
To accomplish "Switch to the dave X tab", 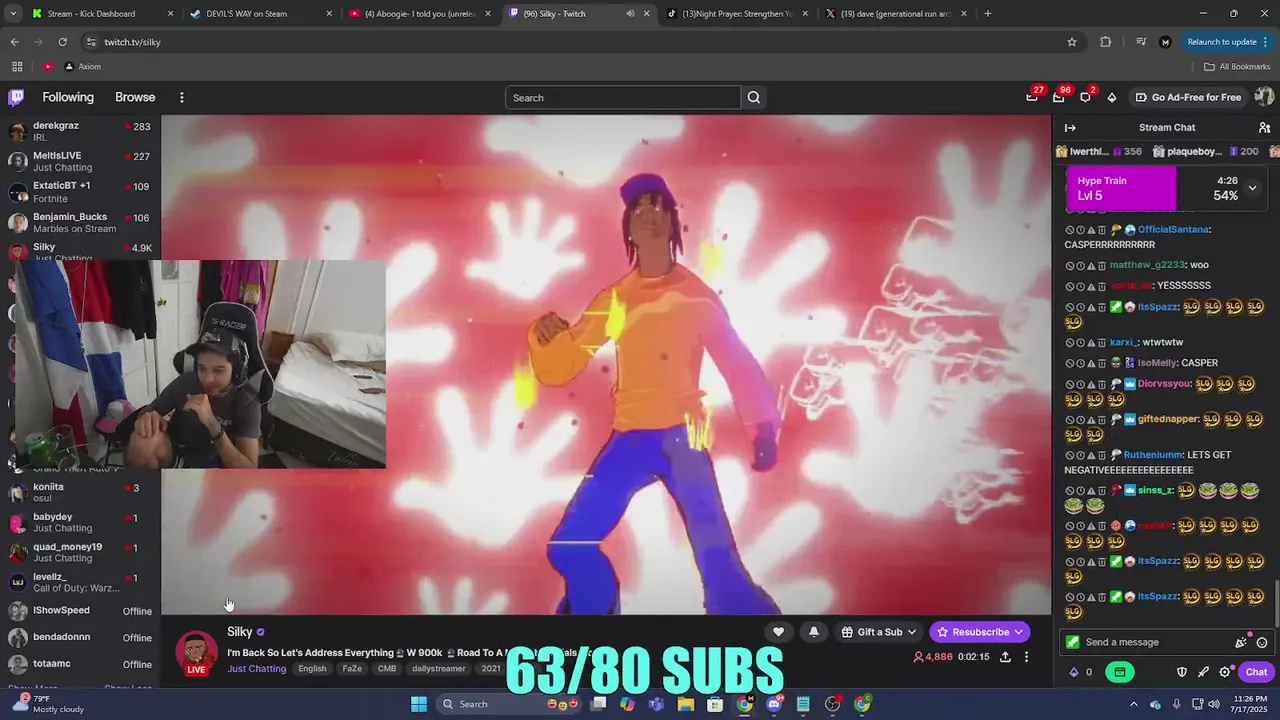I will (896, 14).
